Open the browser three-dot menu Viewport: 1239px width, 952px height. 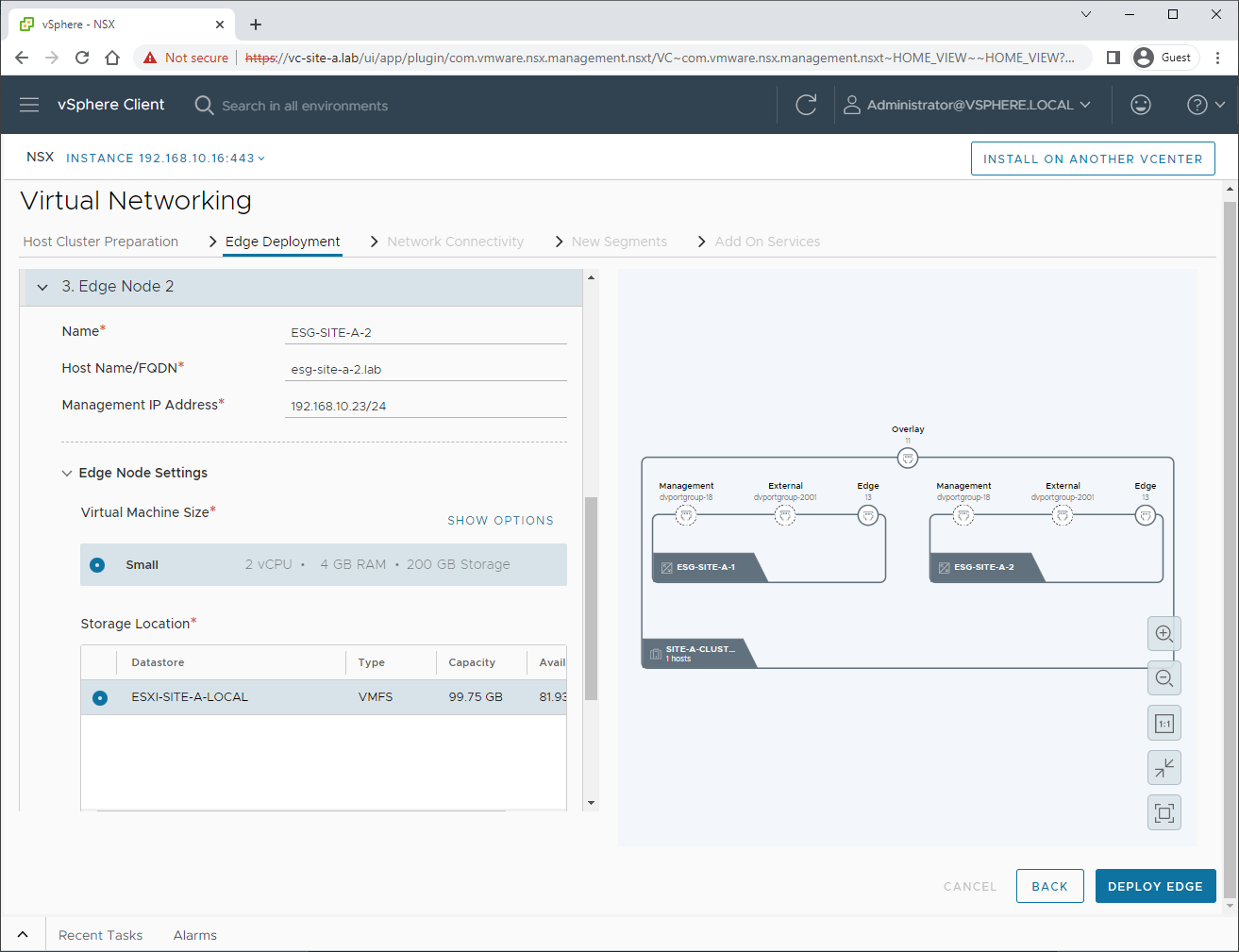[1218, 58]
